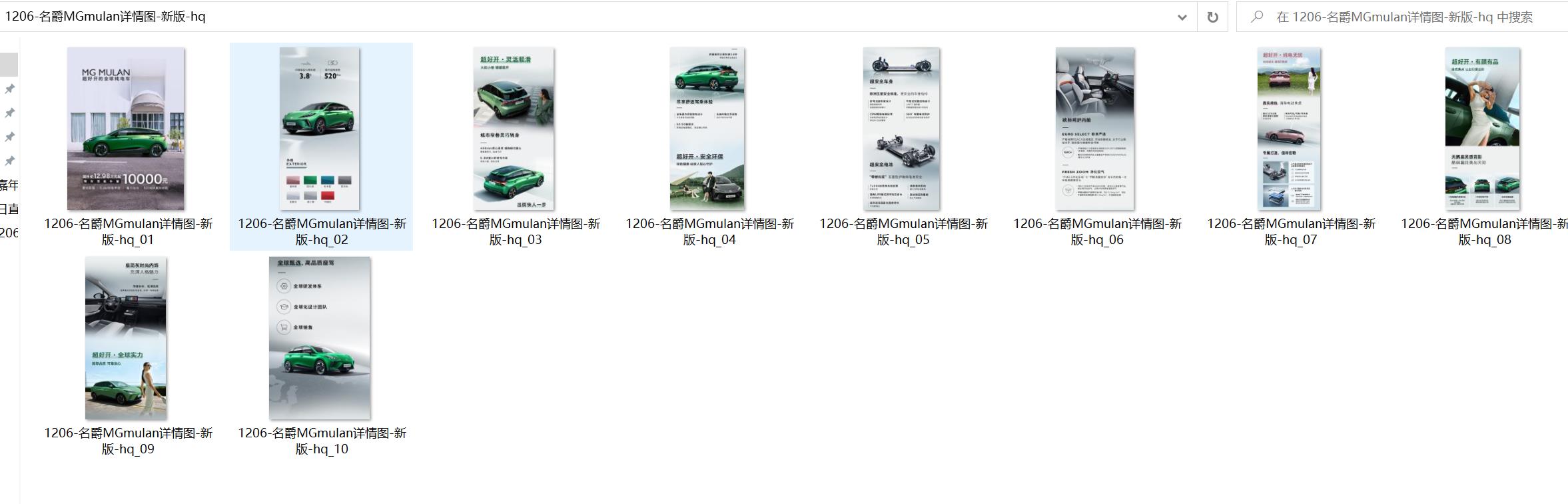Click file name ending in hq_10
Screen dimensions: 1568x504
click(x=322, y=441)
